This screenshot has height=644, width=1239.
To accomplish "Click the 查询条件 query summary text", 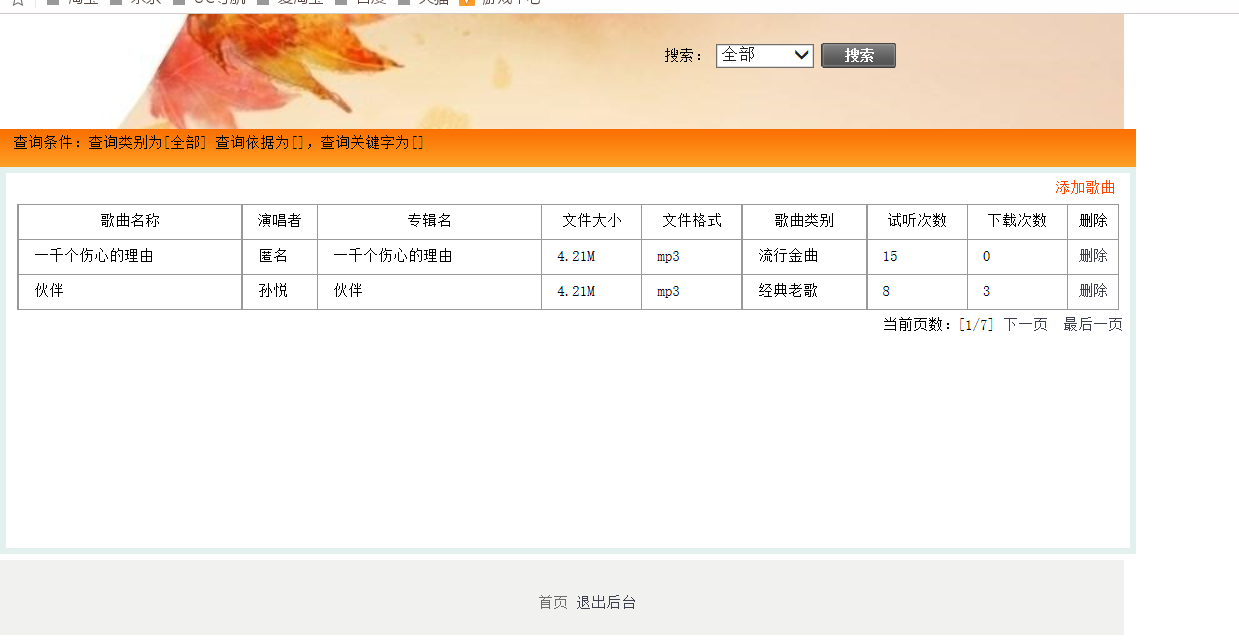I will click(x=218, y=143).
